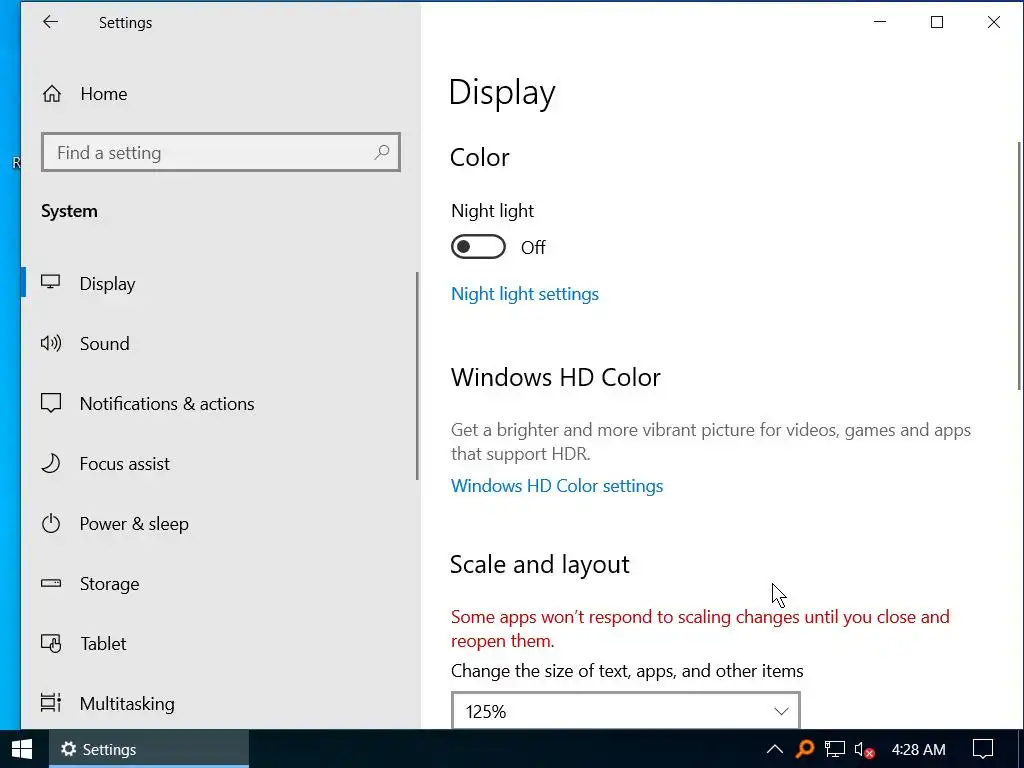The image size is (1024, 768).
Task: Click the orange search tray icon
Action: 805,748
